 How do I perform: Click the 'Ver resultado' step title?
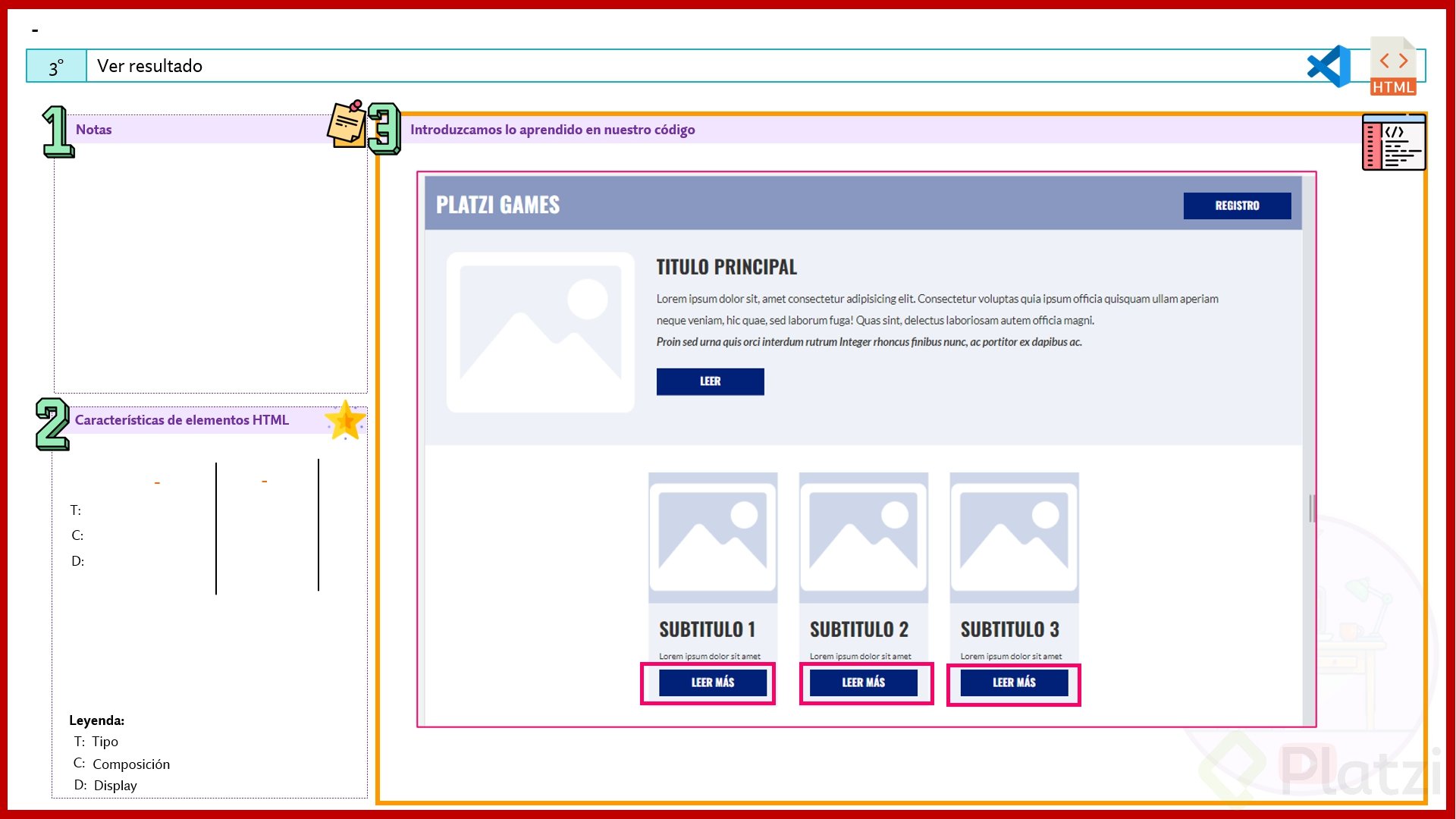click(x=149, y=66)
